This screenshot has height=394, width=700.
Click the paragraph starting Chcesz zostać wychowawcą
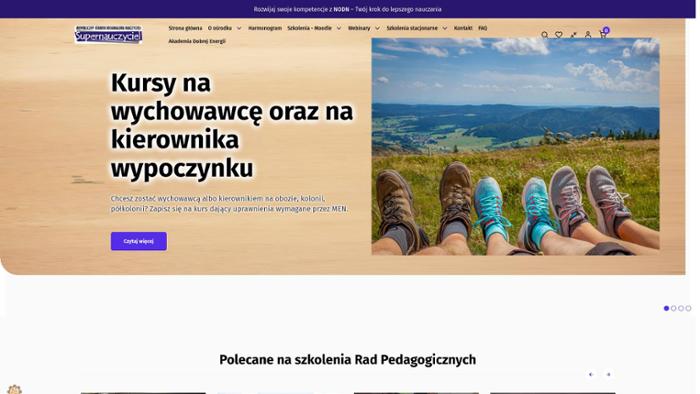[x=229, y=203]
